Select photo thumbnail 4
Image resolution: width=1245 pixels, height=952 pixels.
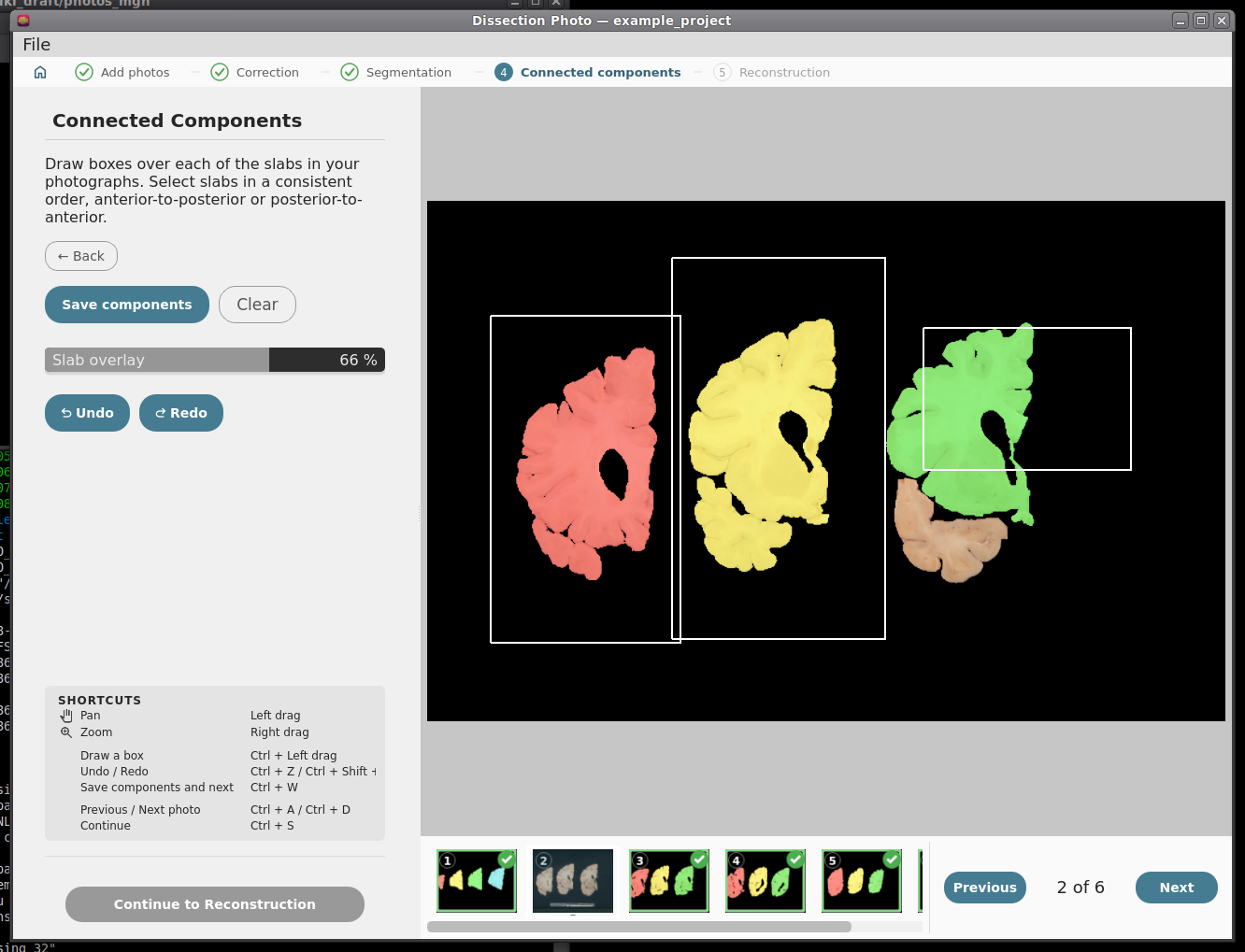tap(766, 881)
